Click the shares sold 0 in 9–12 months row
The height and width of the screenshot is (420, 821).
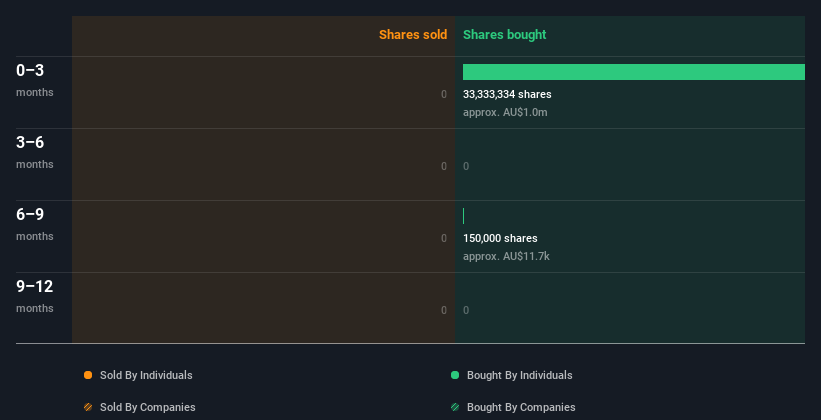(x=444, y=311)
